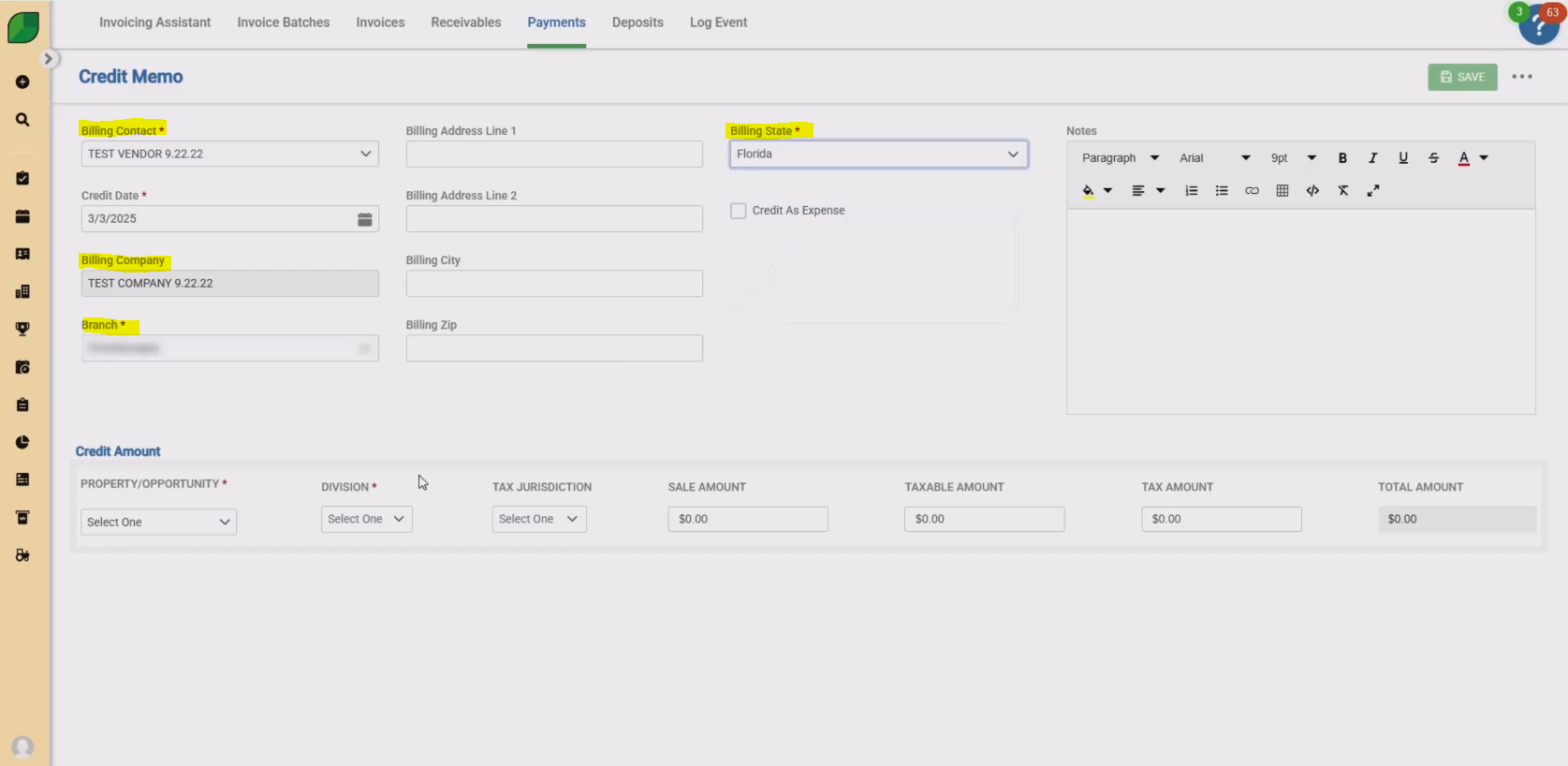This screenshot has width=1568, height=766.
Task: Underline text in Notes editor
Action: coord(1403,158)
